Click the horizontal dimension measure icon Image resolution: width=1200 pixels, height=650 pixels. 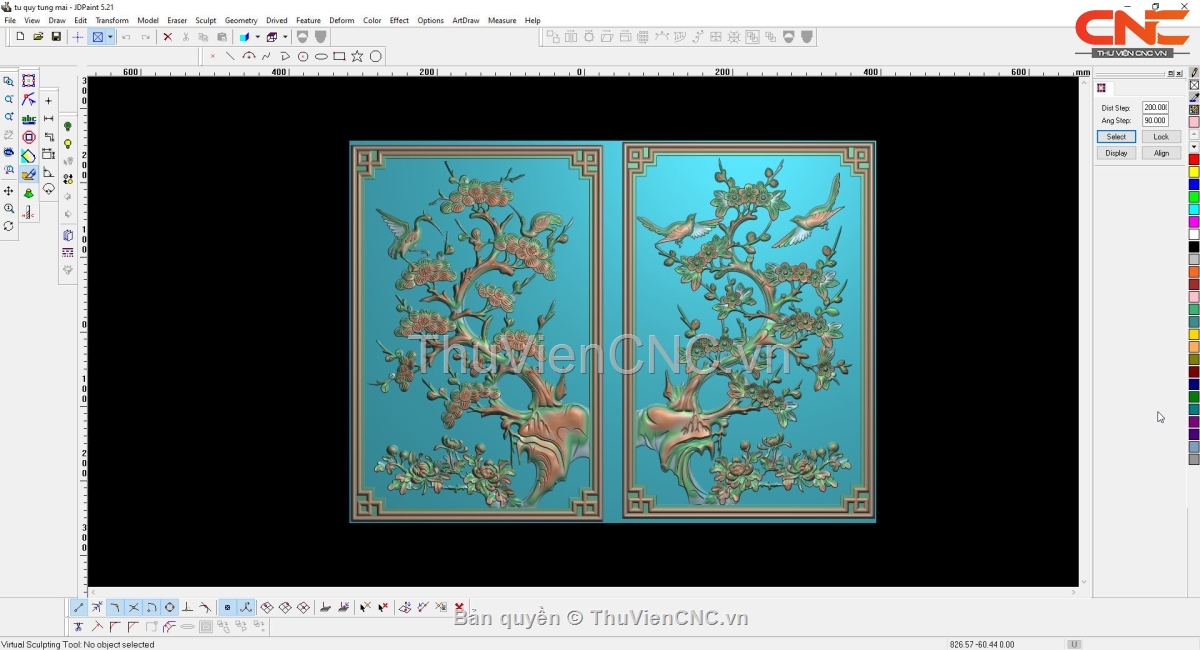tap(48, 119)
